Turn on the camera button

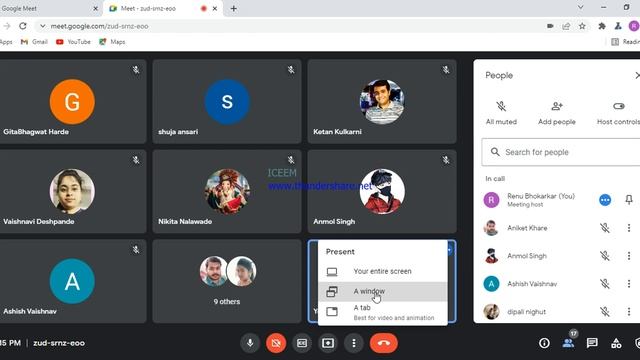point(276,343)
